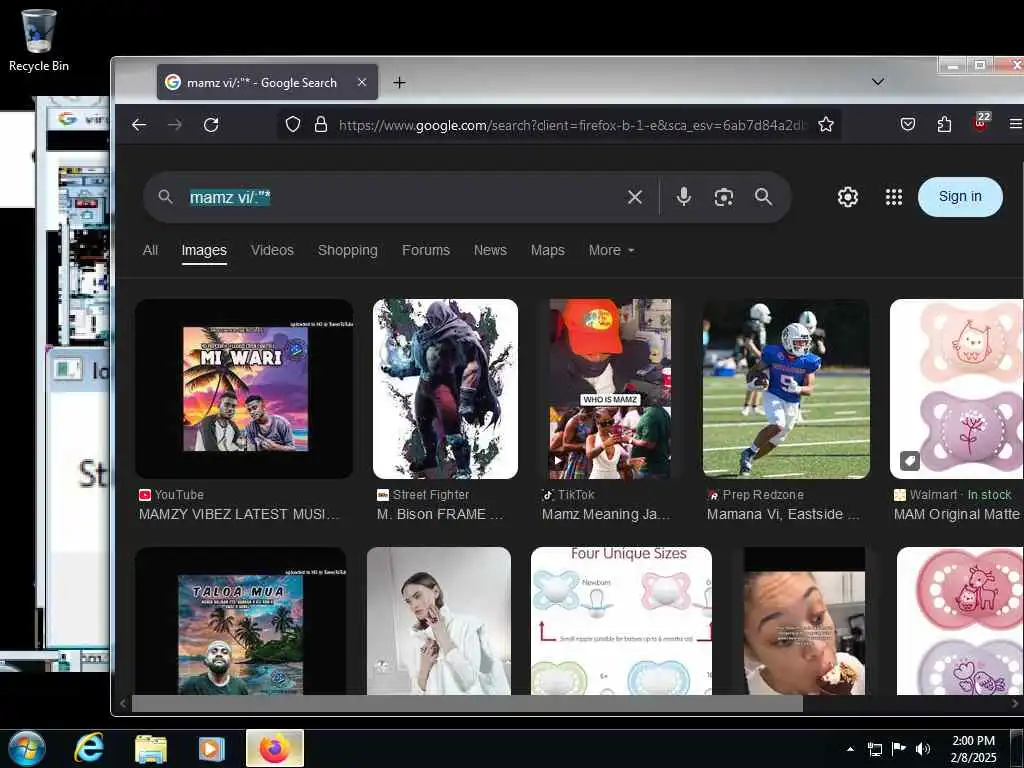Submit search with magnifier button
This screenshot has height=768, width=1024.
[763, 197]
